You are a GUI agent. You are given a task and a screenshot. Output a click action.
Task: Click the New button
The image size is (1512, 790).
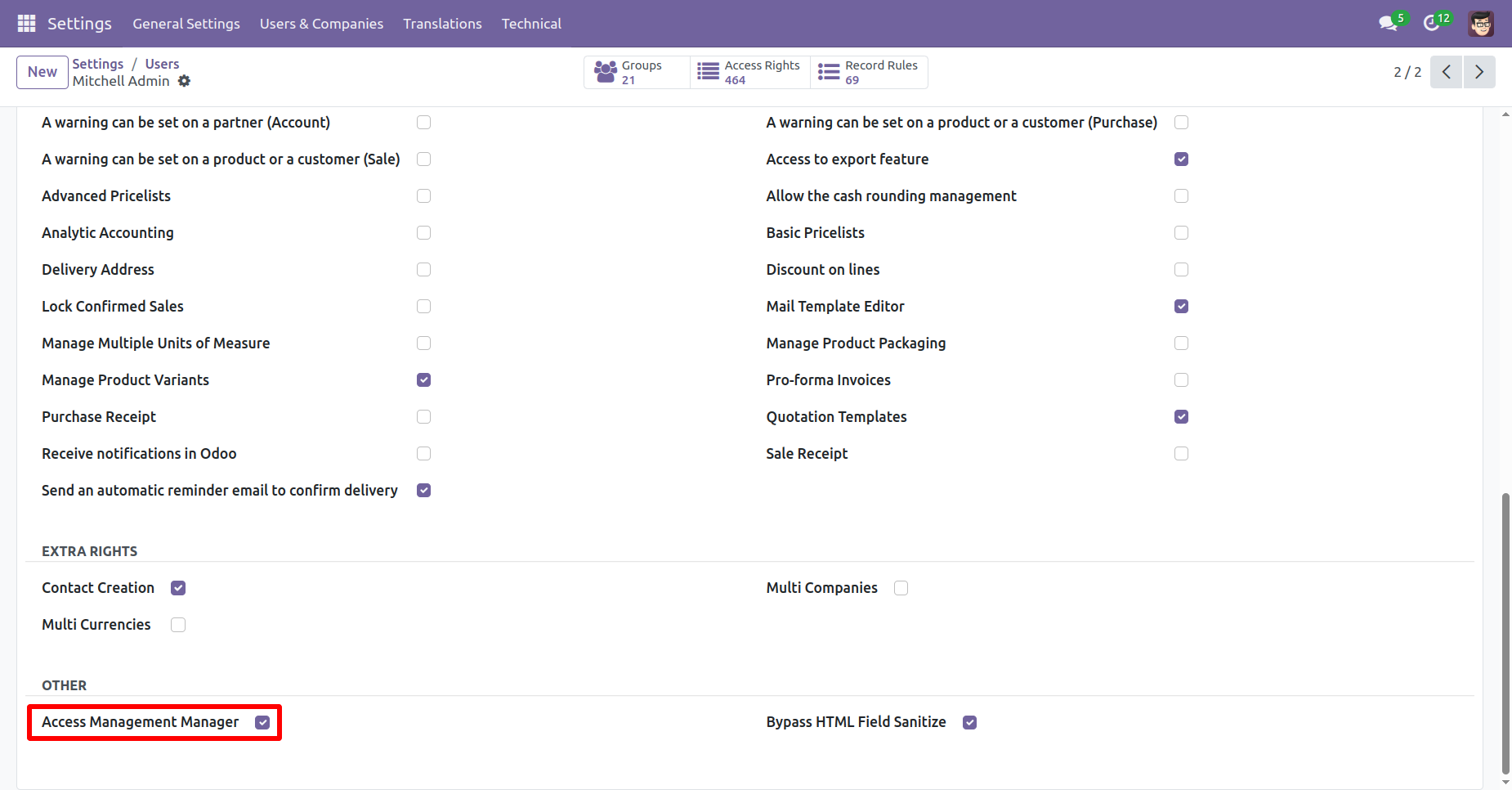tap(42, 72)
